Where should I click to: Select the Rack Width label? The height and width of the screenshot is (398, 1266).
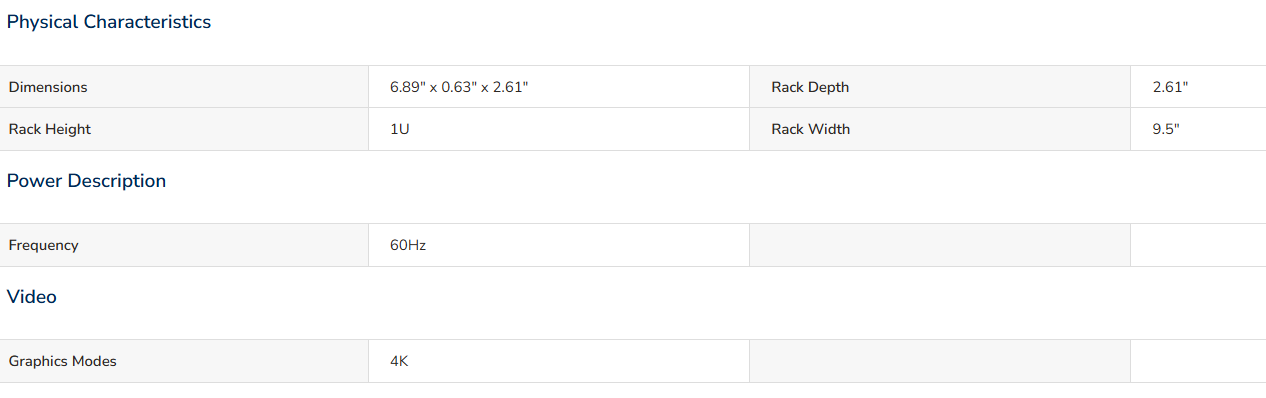coord(811,129)
